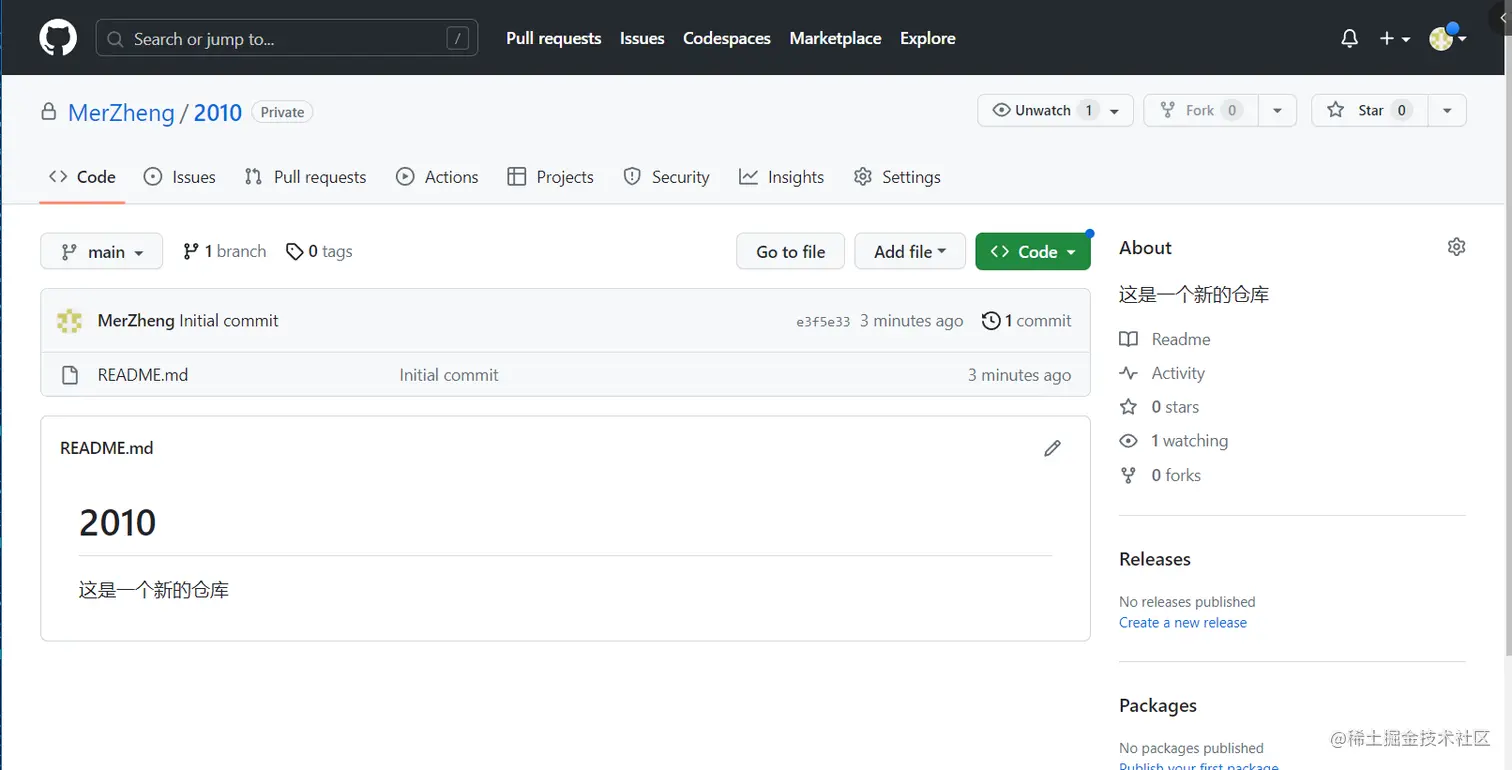Open the main branch selector
The width and height of the screenshot is (1512, 770).
click(101, 252)
